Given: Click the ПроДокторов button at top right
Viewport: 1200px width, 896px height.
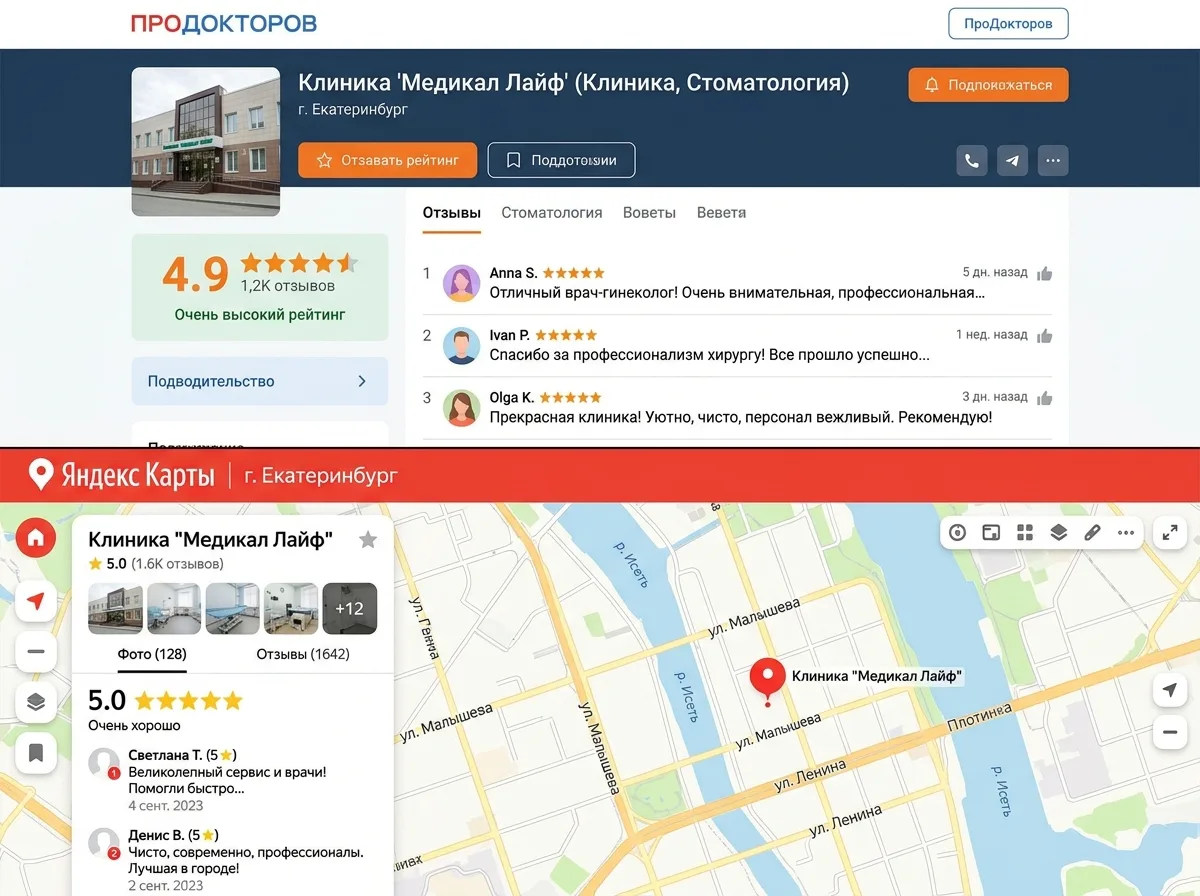Looking at the screenshot, I should click(1008, 23).
